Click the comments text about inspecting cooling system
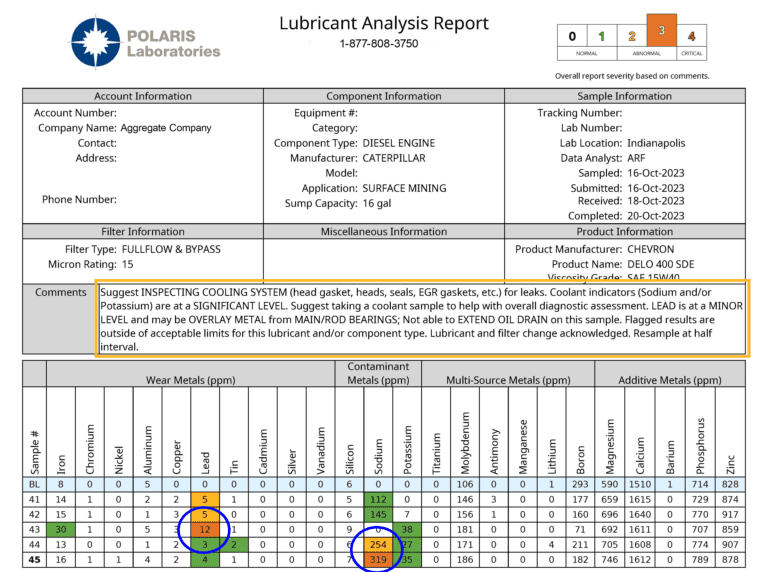 [422, 319]
